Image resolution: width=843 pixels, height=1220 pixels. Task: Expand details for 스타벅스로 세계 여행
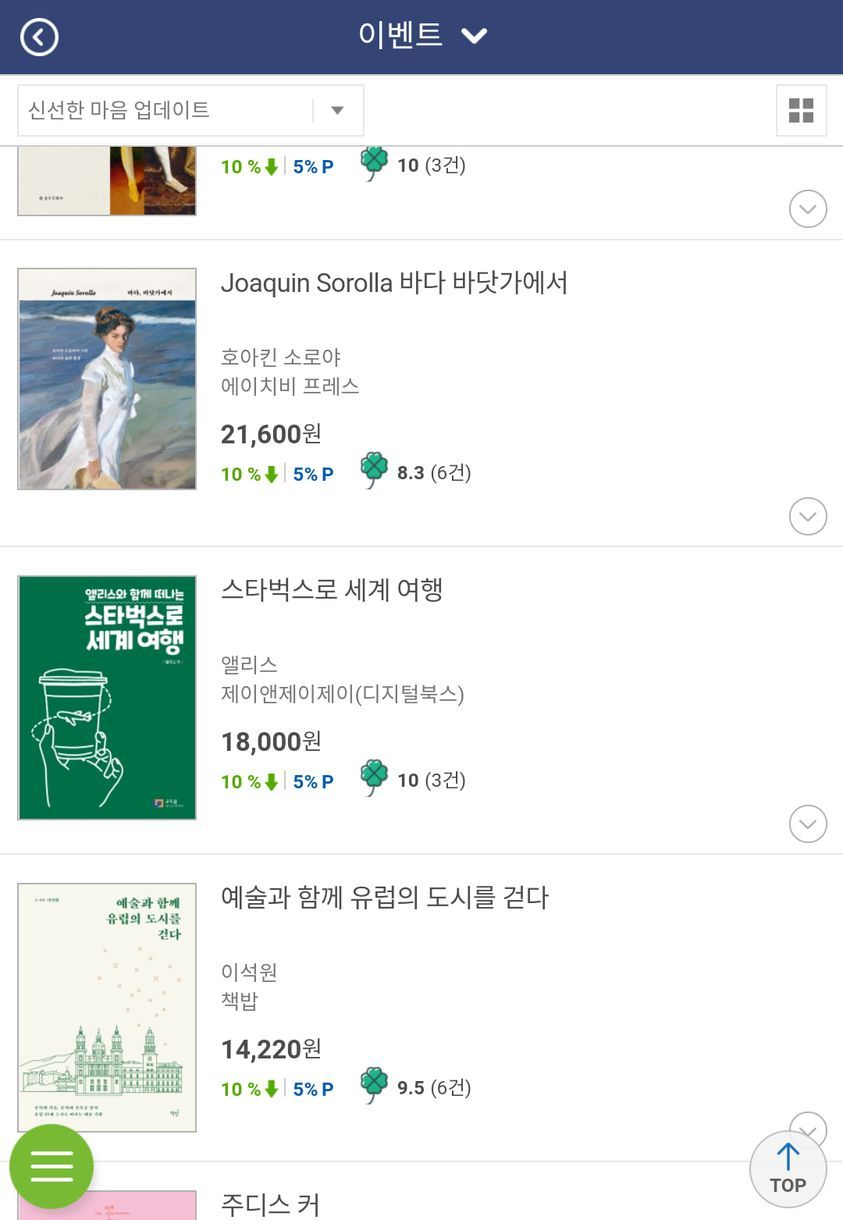808,824
